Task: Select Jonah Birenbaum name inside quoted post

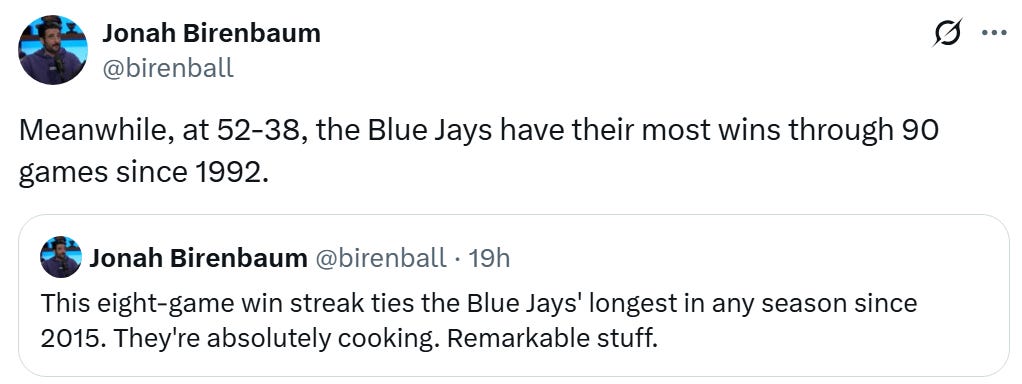Action: click(198, 258)
